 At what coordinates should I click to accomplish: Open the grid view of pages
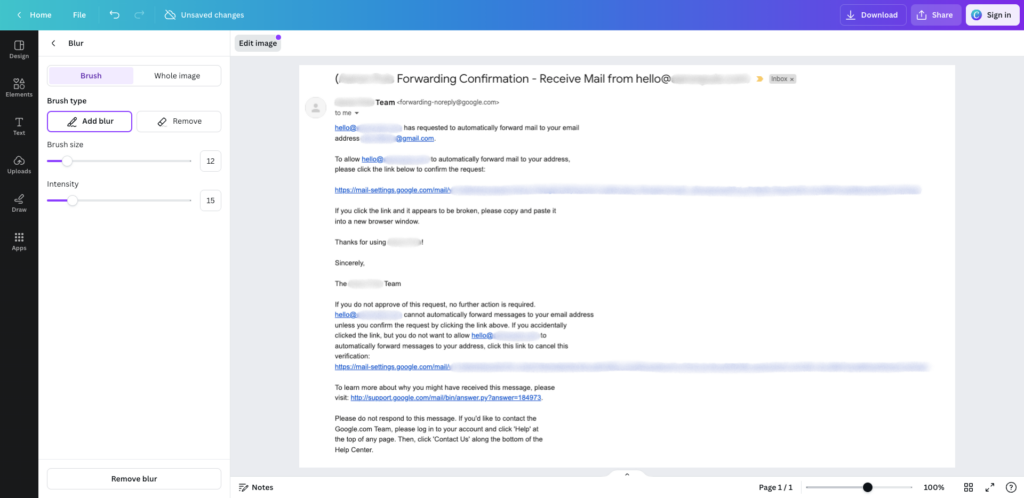coord(968,488)
